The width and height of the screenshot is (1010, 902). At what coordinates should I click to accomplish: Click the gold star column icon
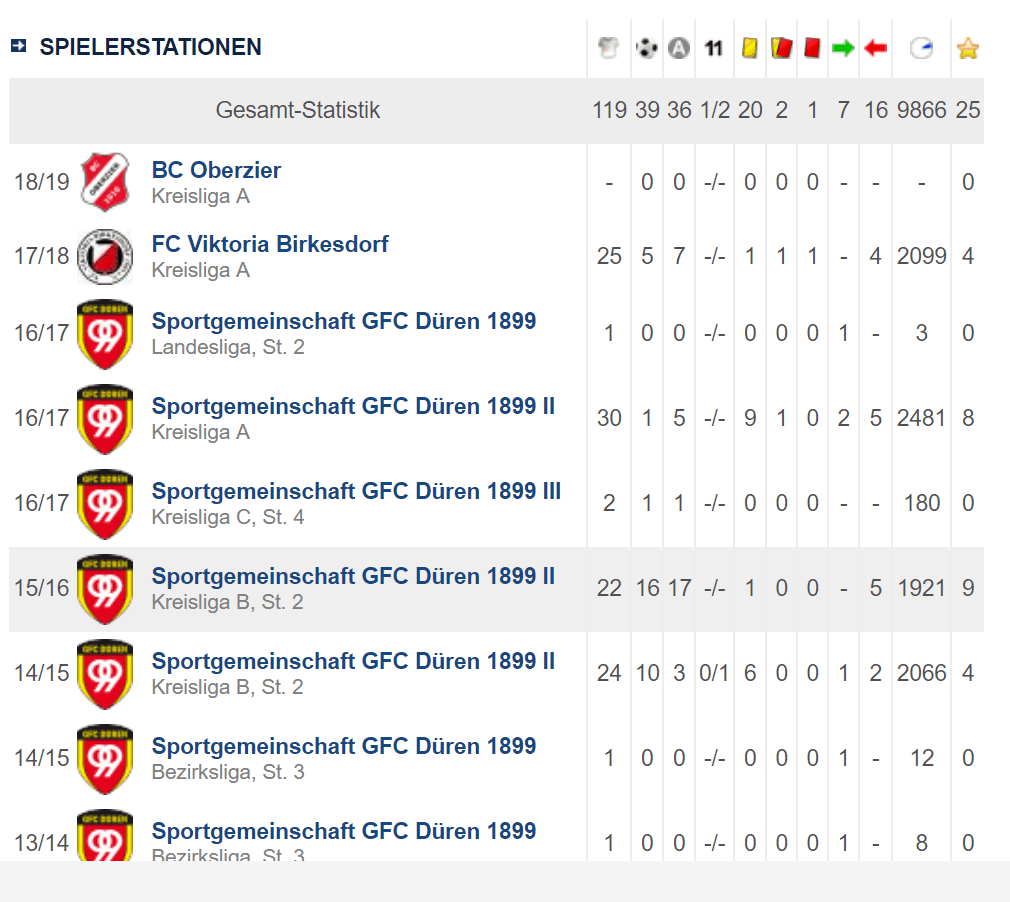967,48
